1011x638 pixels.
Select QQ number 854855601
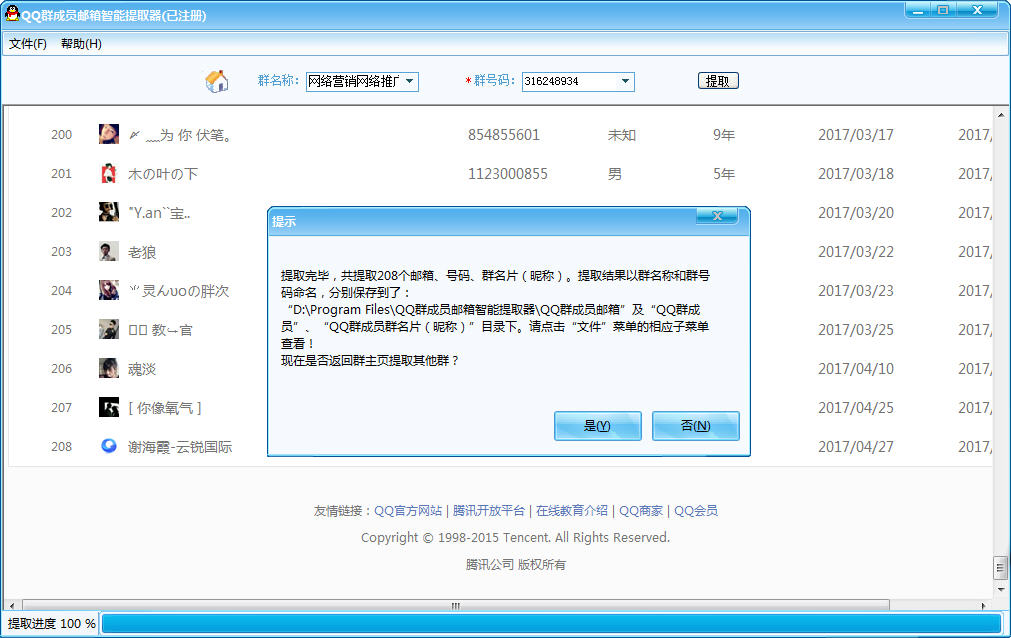(x=504, y=135)
